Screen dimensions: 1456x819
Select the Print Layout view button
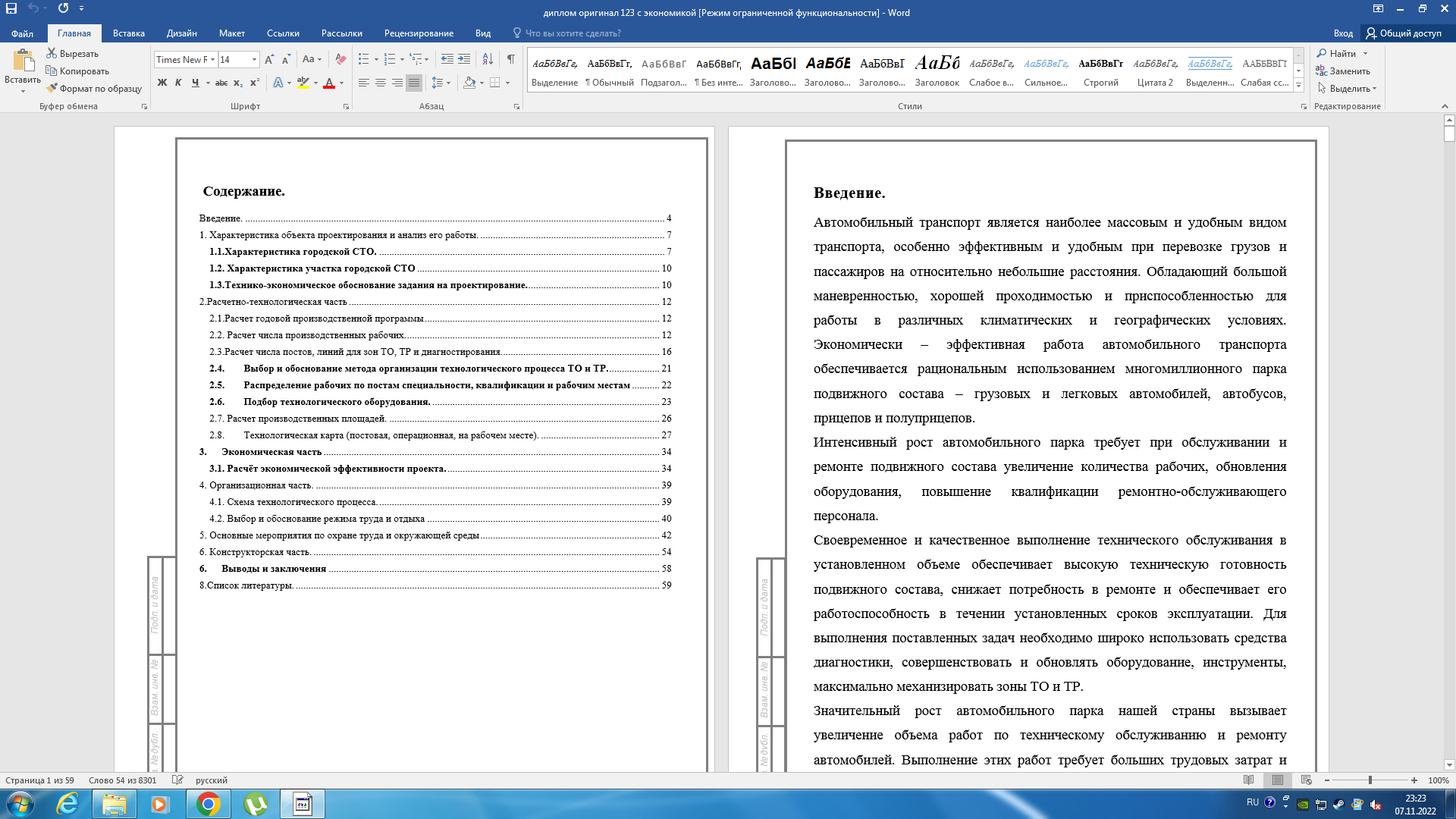point(1278,780)
